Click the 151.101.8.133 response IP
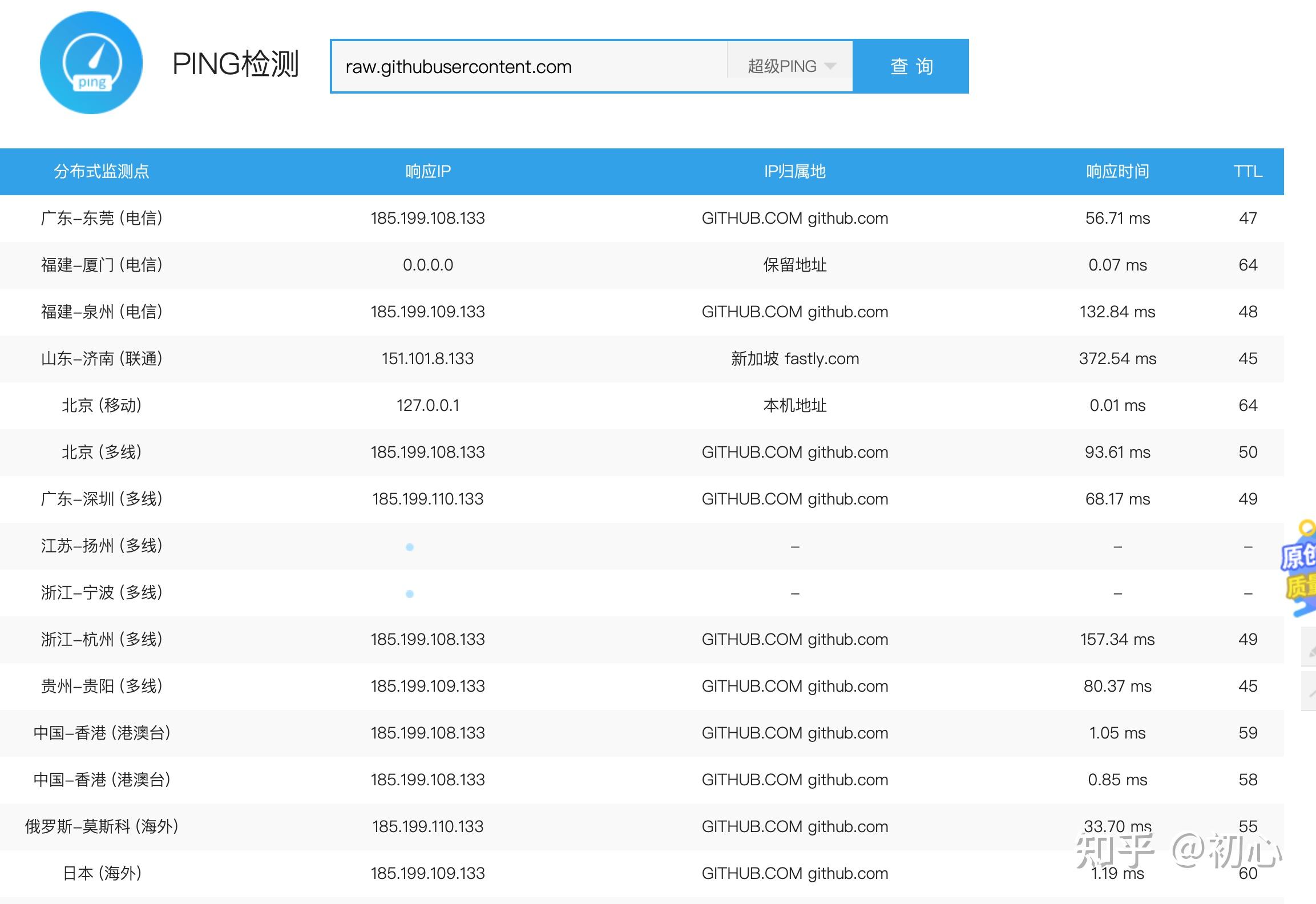 428,358
